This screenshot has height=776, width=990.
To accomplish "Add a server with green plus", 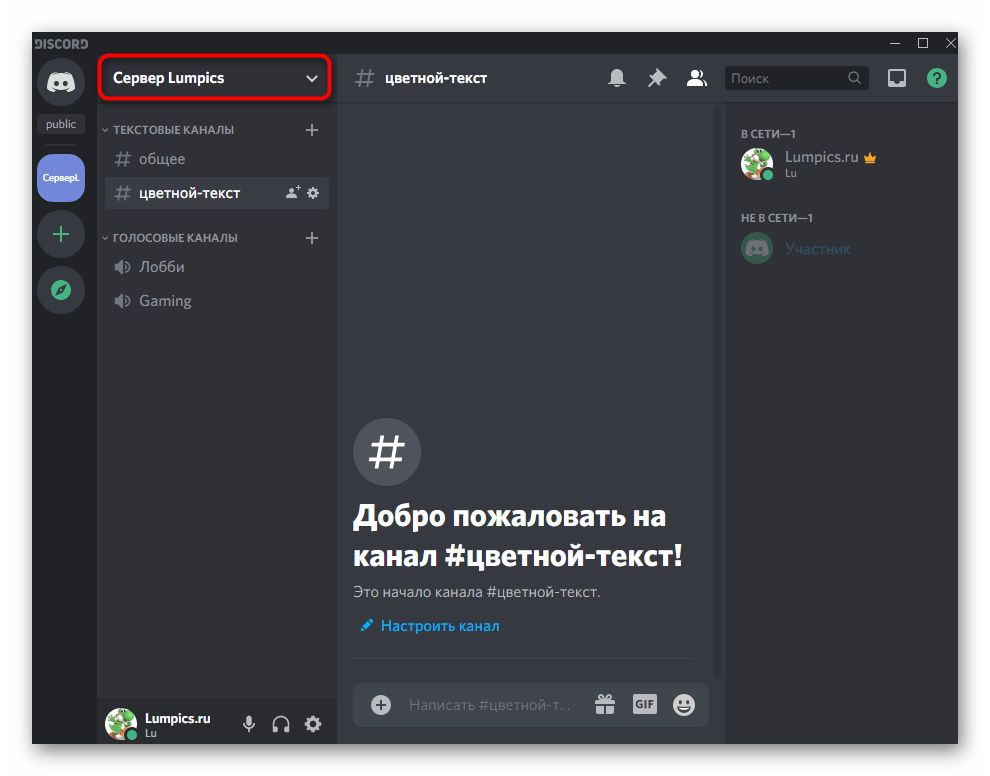I will (x=61, y=235).
